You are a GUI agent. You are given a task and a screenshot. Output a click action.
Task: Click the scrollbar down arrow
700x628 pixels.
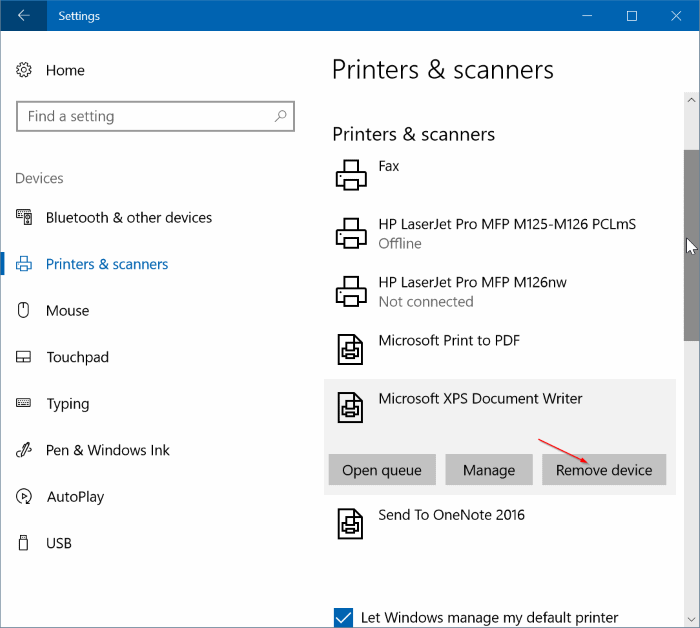[692, 620]
